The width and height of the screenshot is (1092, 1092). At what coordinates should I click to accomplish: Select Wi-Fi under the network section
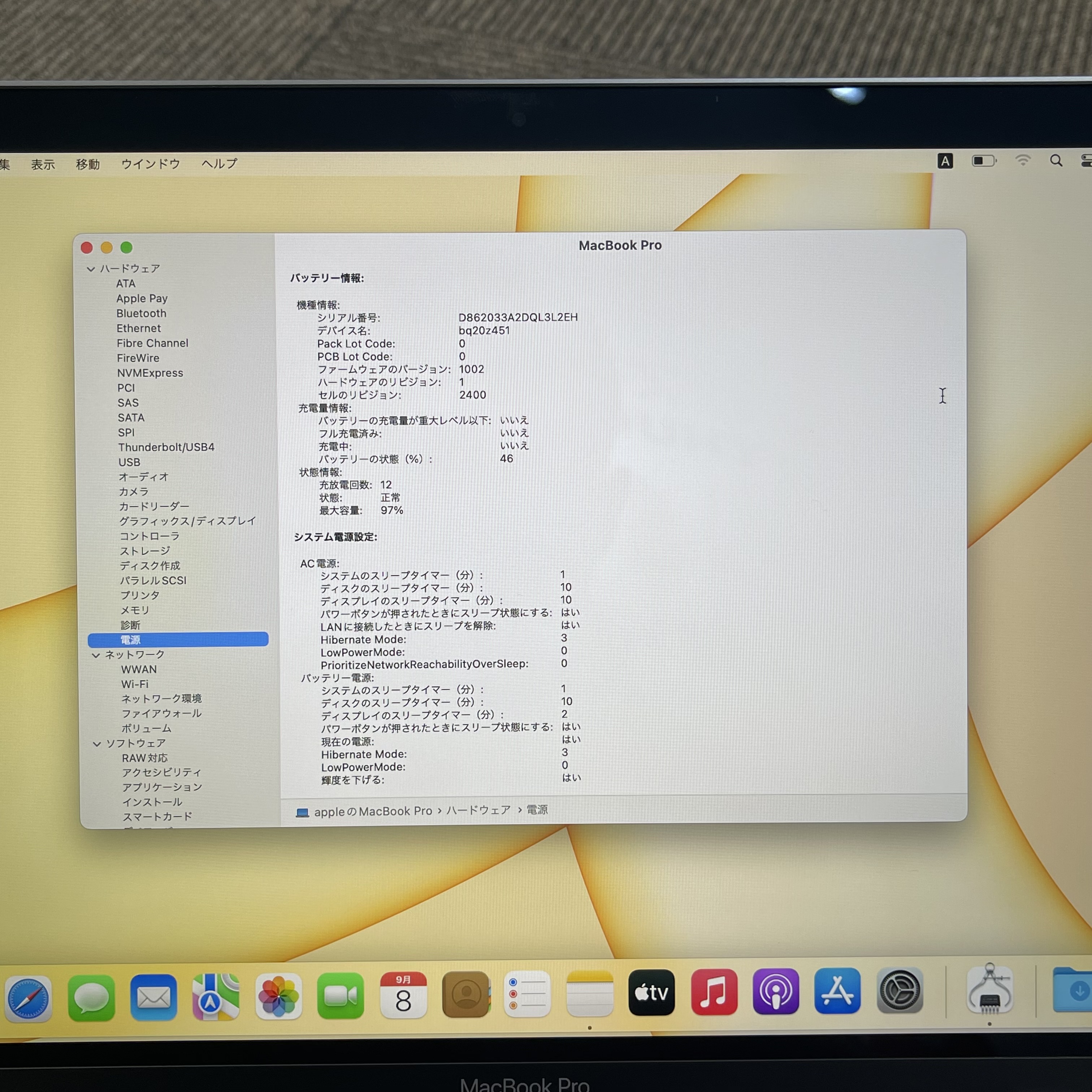tap(135, 684)
